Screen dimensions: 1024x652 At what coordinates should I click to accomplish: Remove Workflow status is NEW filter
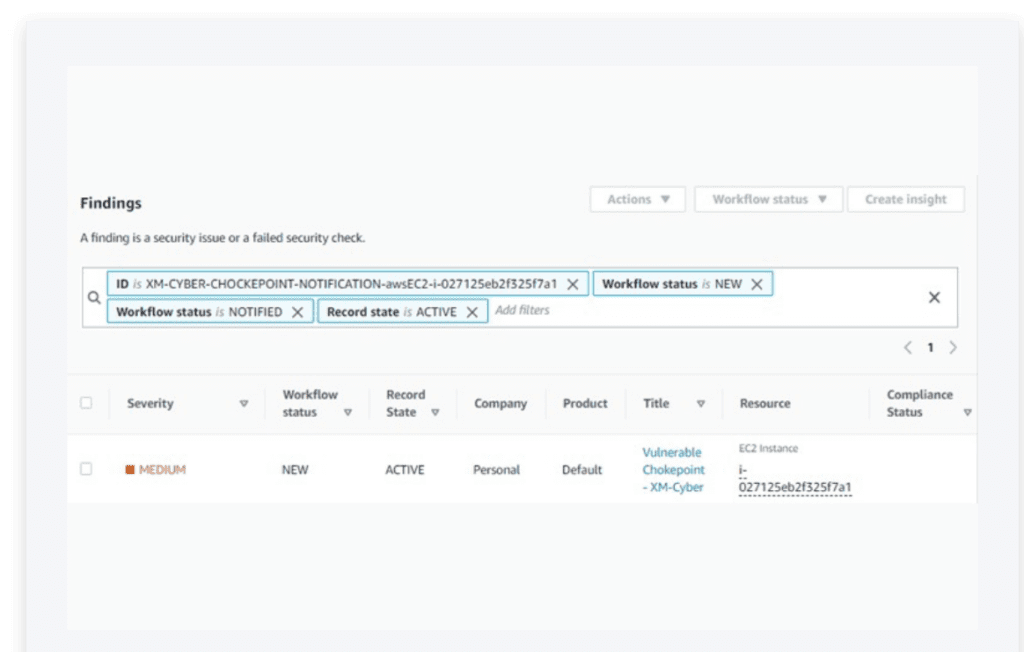click(756, 284)
